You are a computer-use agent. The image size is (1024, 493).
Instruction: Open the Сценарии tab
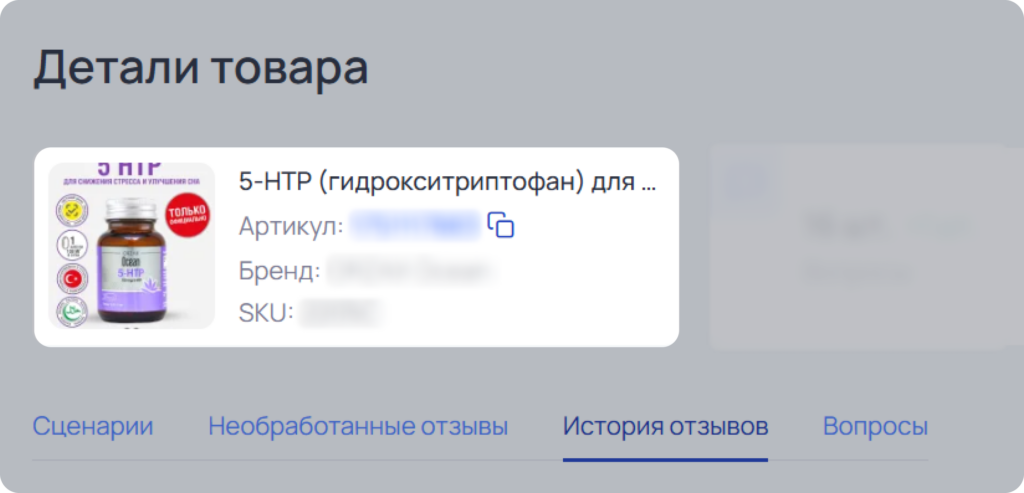pos(93,427)
